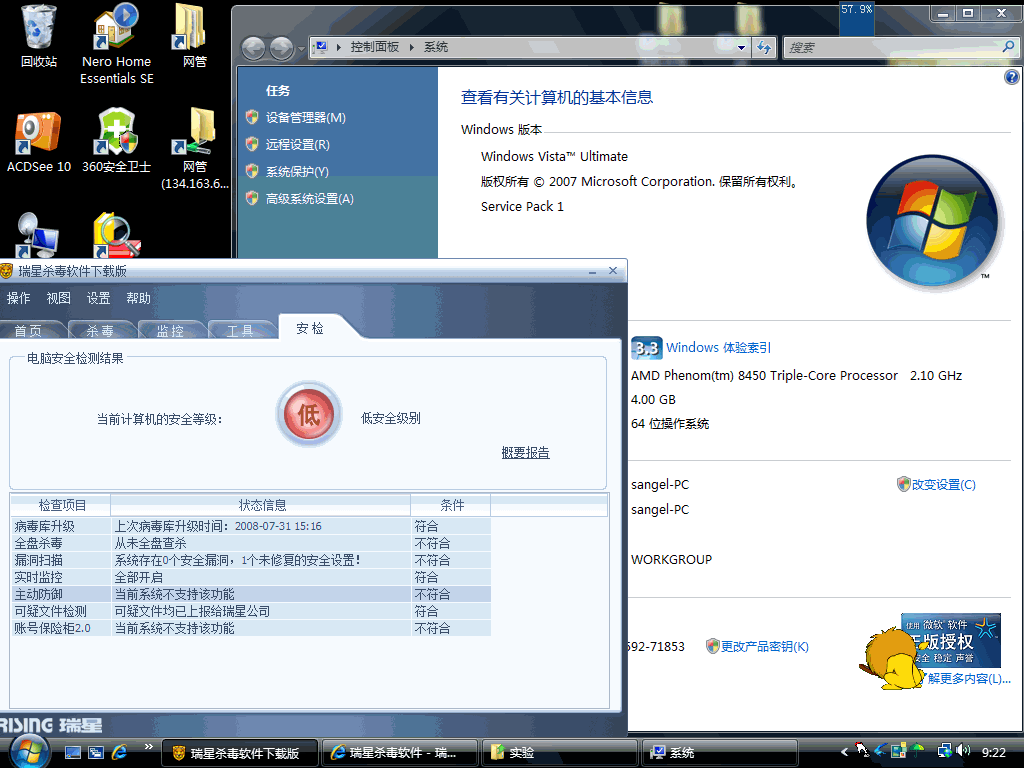Open 360安全卫士 desktop icon
The image size is (1024, 768).
coord(116,134)
